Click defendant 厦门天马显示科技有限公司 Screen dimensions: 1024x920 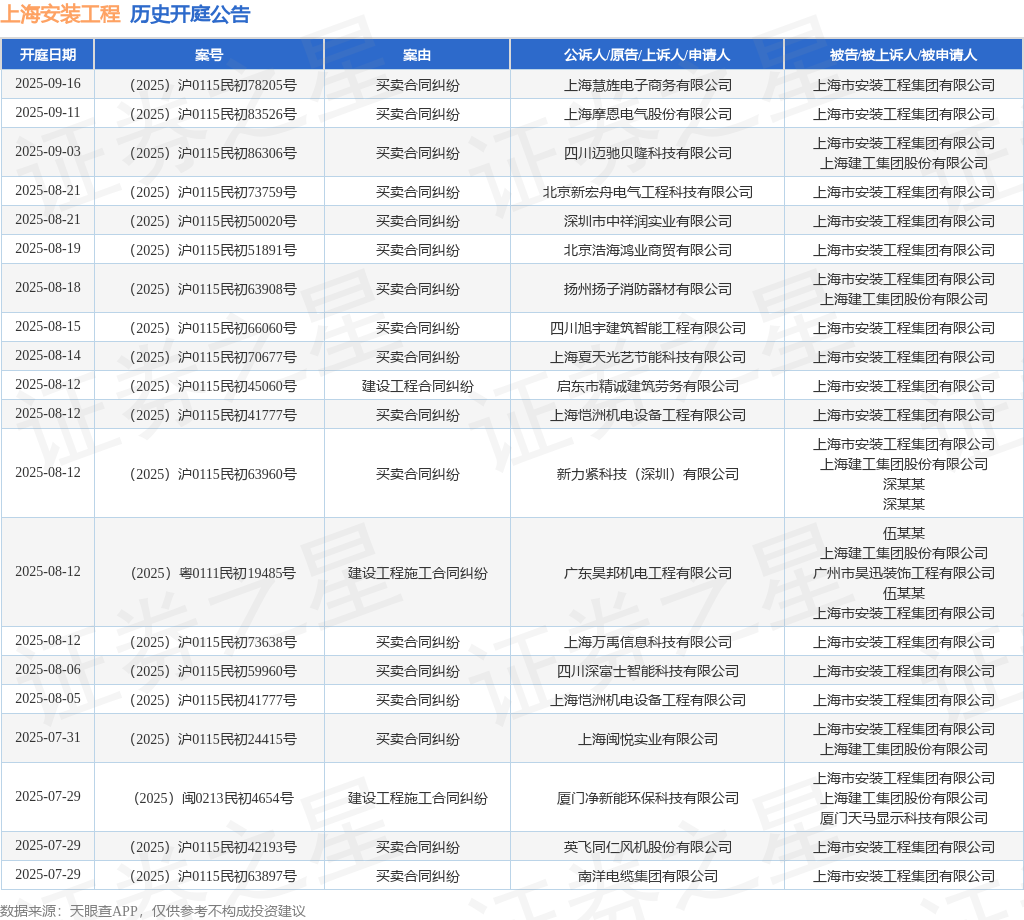pyautogui.click(x=903, y=818)
